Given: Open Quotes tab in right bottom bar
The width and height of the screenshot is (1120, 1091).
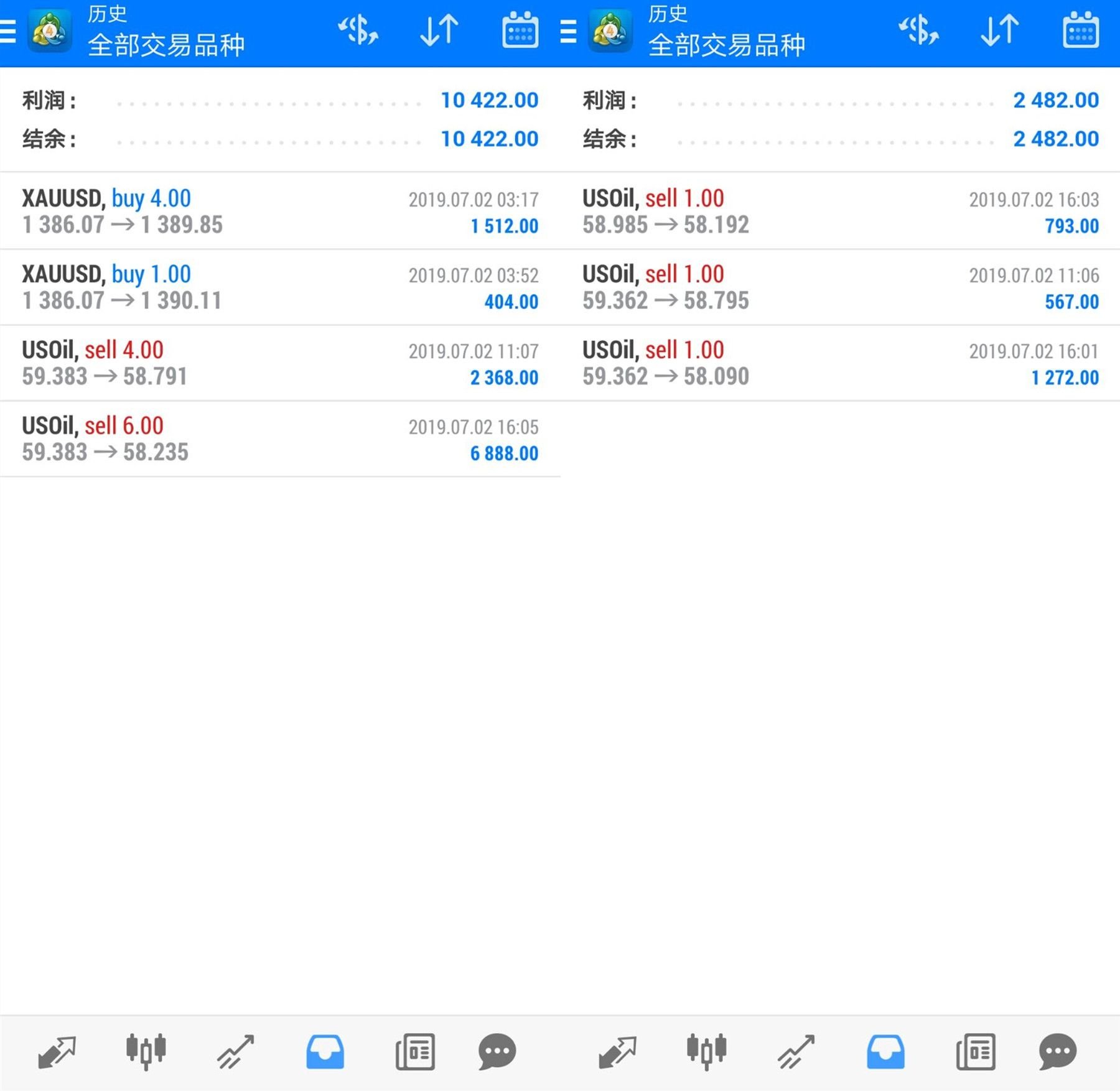Looking at the screenshot, I should [617, 1052].
